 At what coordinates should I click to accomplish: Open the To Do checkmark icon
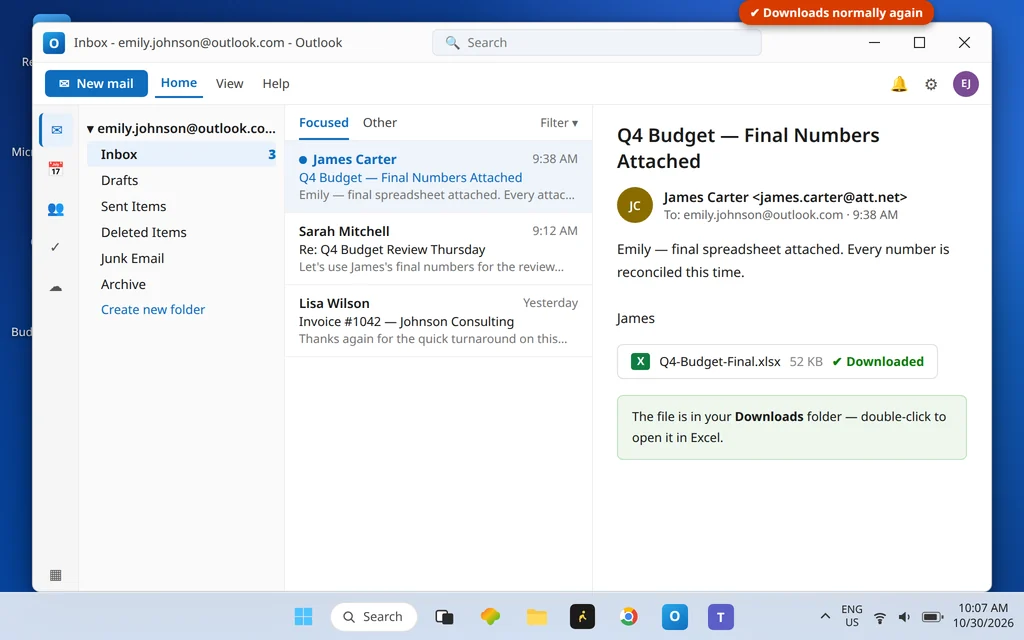click(x=56, y=247)
